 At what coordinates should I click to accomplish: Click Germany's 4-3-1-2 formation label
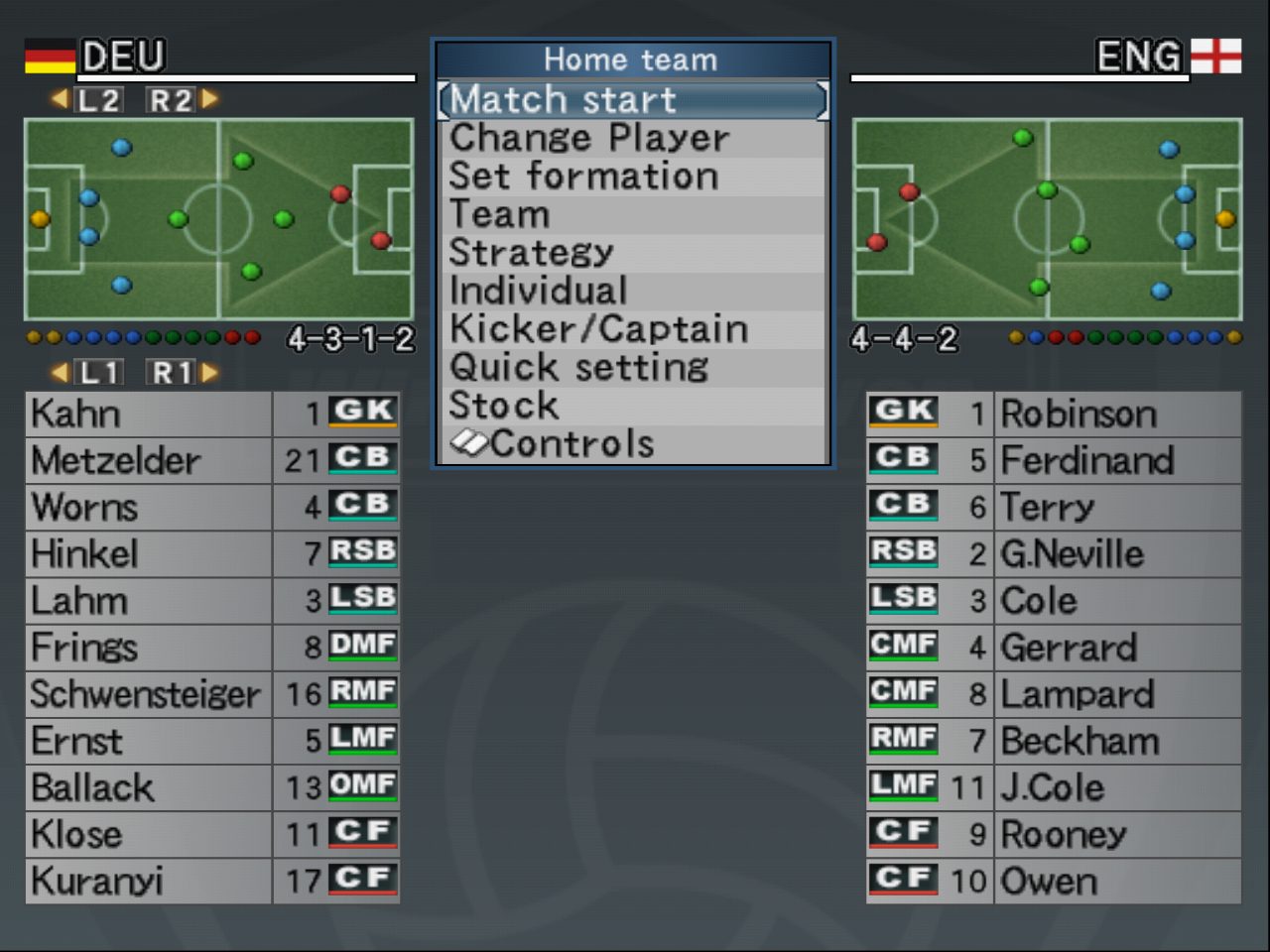[350, 340]
